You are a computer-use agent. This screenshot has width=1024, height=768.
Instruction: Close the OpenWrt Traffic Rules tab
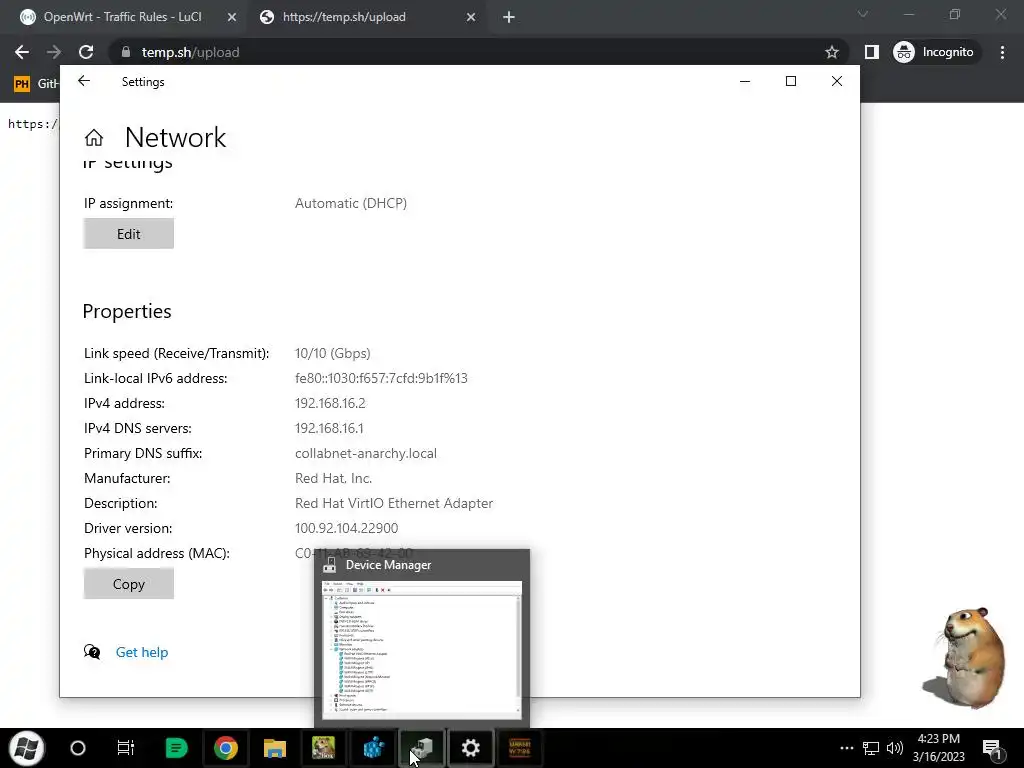click(x=232, y=18)
